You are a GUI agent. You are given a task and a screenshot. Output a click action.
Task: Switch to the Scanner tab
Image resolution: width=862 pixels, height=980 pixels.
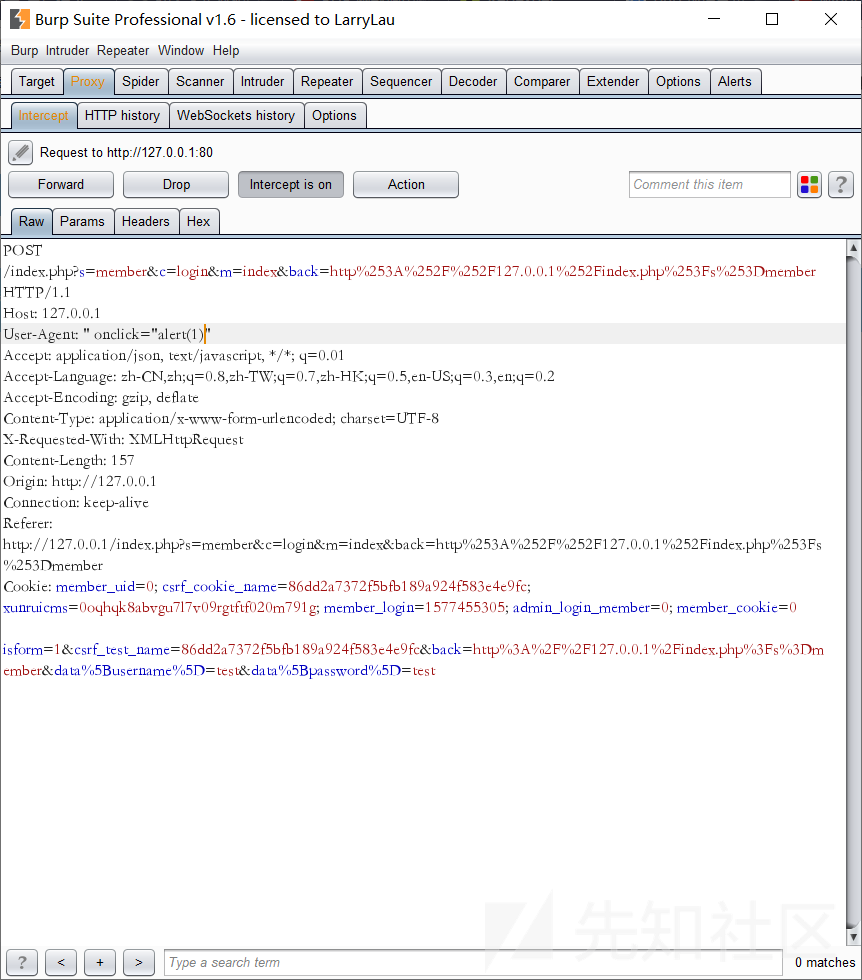tap(200, 82)
